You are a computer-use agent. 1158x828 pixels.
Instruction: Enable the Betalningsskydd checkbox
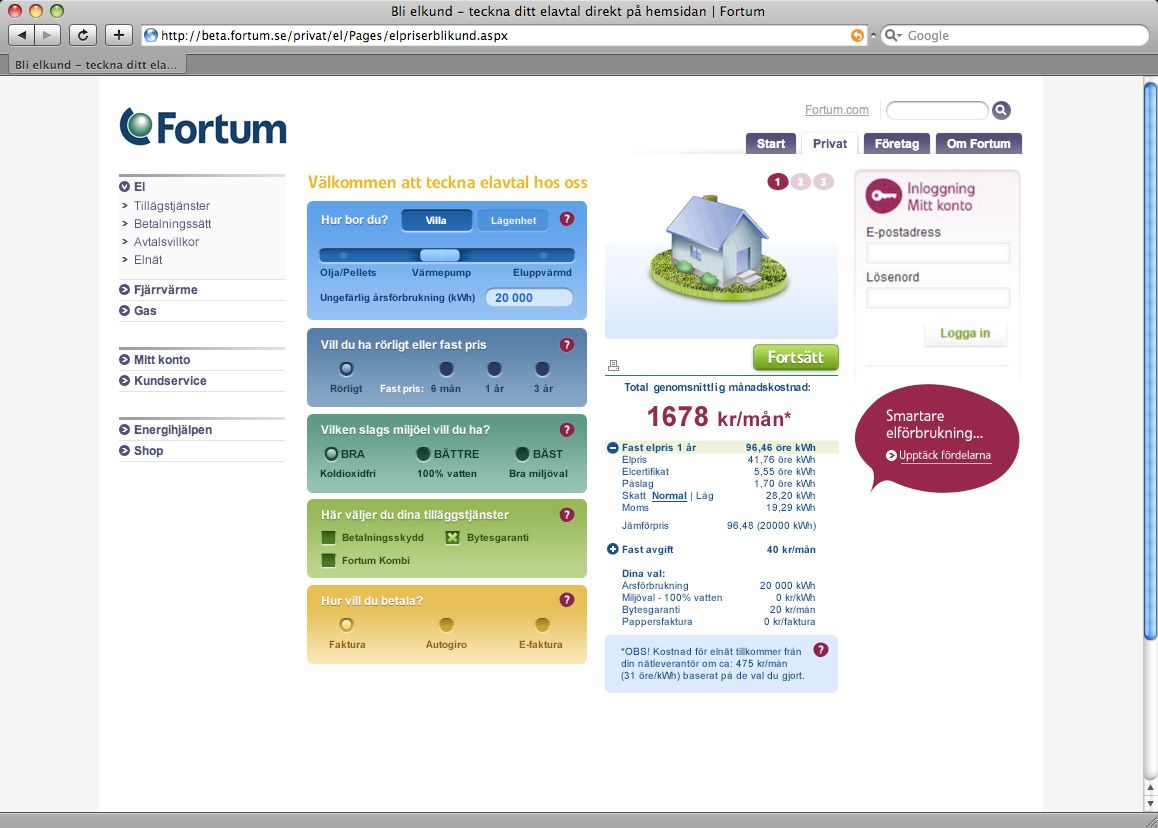329,538
